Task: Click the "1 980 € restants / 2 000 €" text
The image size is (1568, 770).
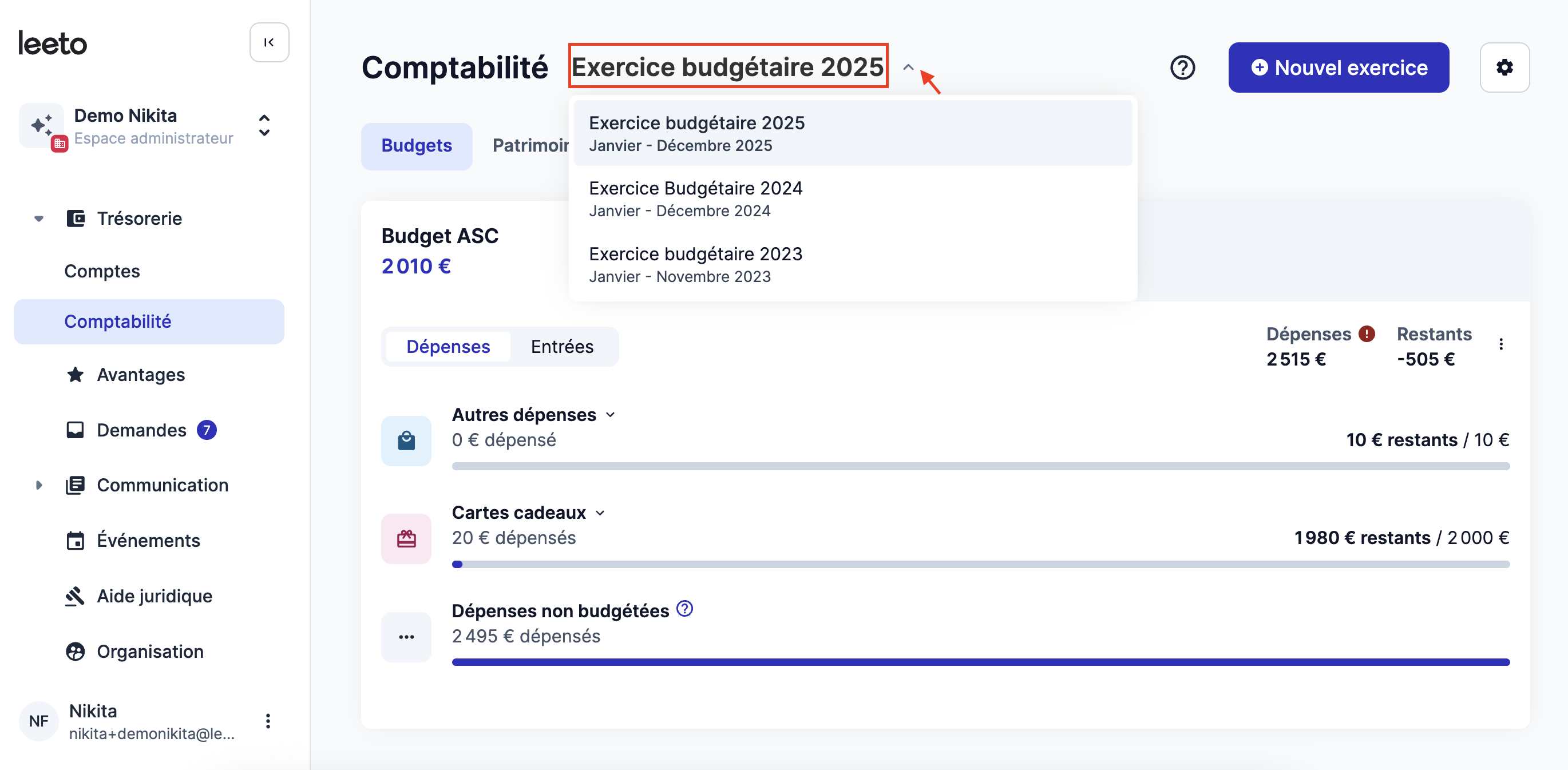Action: pos(1402,538)
